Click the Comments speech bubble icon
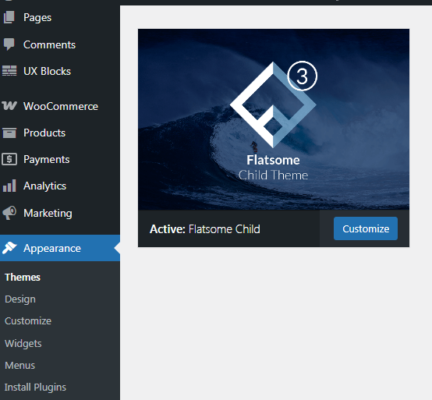Image resolution: width=432 pixels, height=400 pixels. pyautogui.click(x=9, y=44)
